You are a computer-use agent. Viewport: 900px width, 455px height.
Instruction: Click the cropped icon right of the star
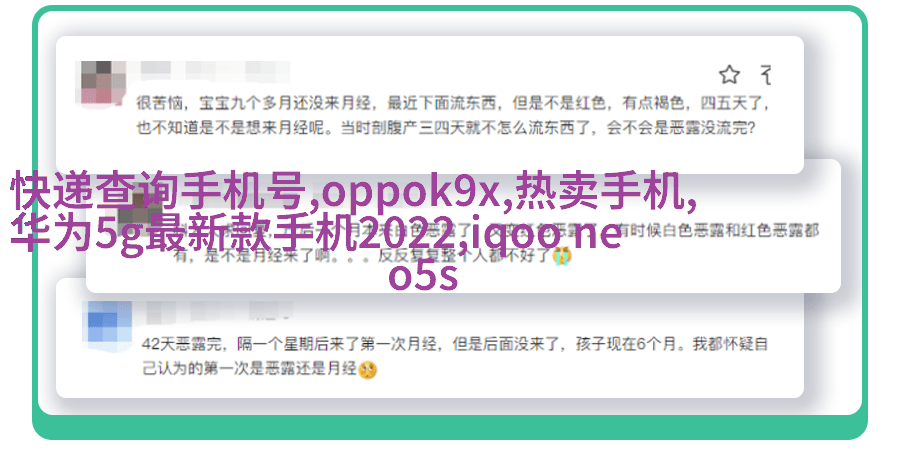(x=766, y=75)
